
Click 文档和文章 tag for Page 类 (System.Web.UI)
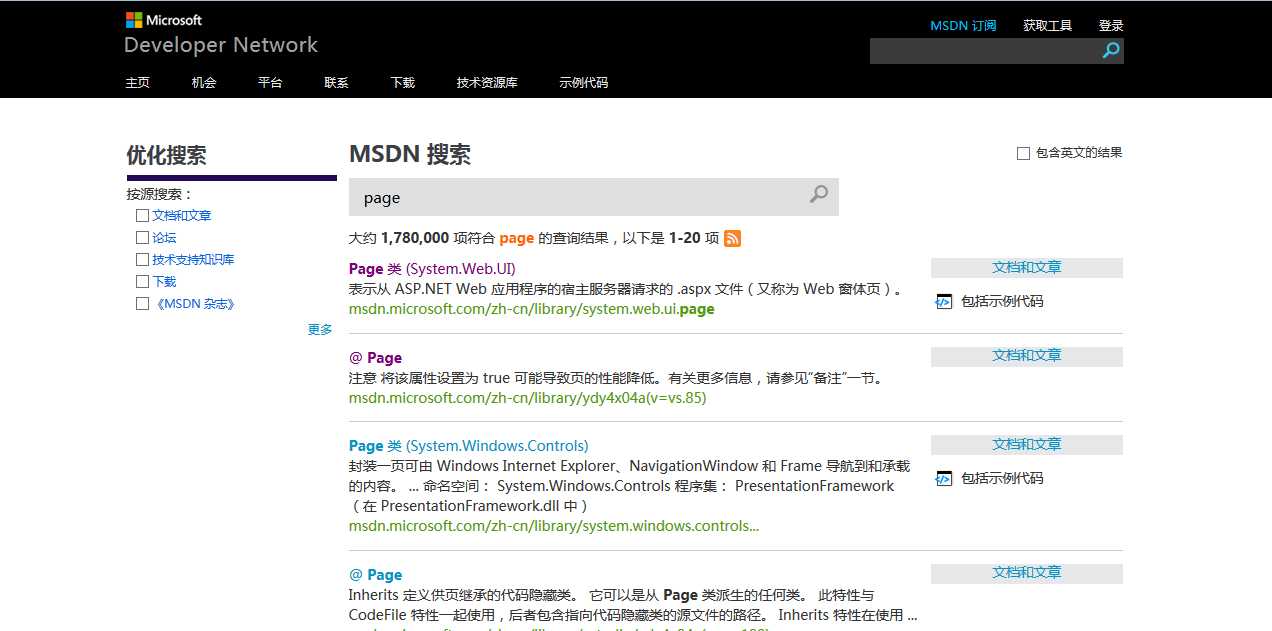point(1027,267)
